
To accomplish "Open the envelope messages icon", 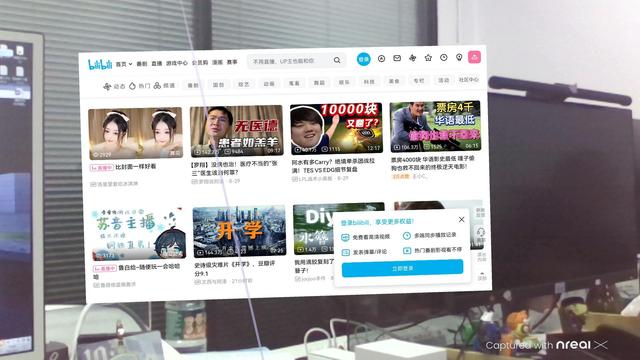I will [x=397, y=58].
